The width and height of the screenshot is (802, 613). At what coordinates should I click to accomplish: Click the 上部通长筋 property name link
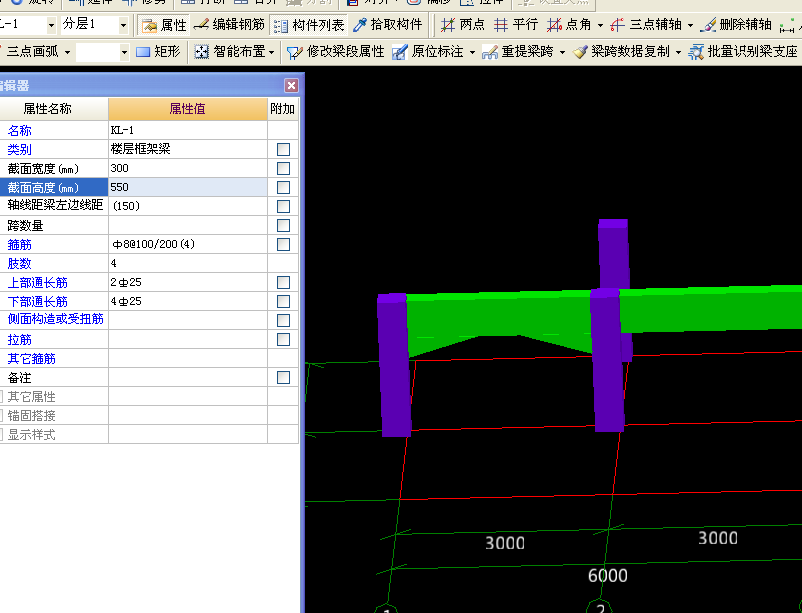pyautogui.click(x=37, y=282)
